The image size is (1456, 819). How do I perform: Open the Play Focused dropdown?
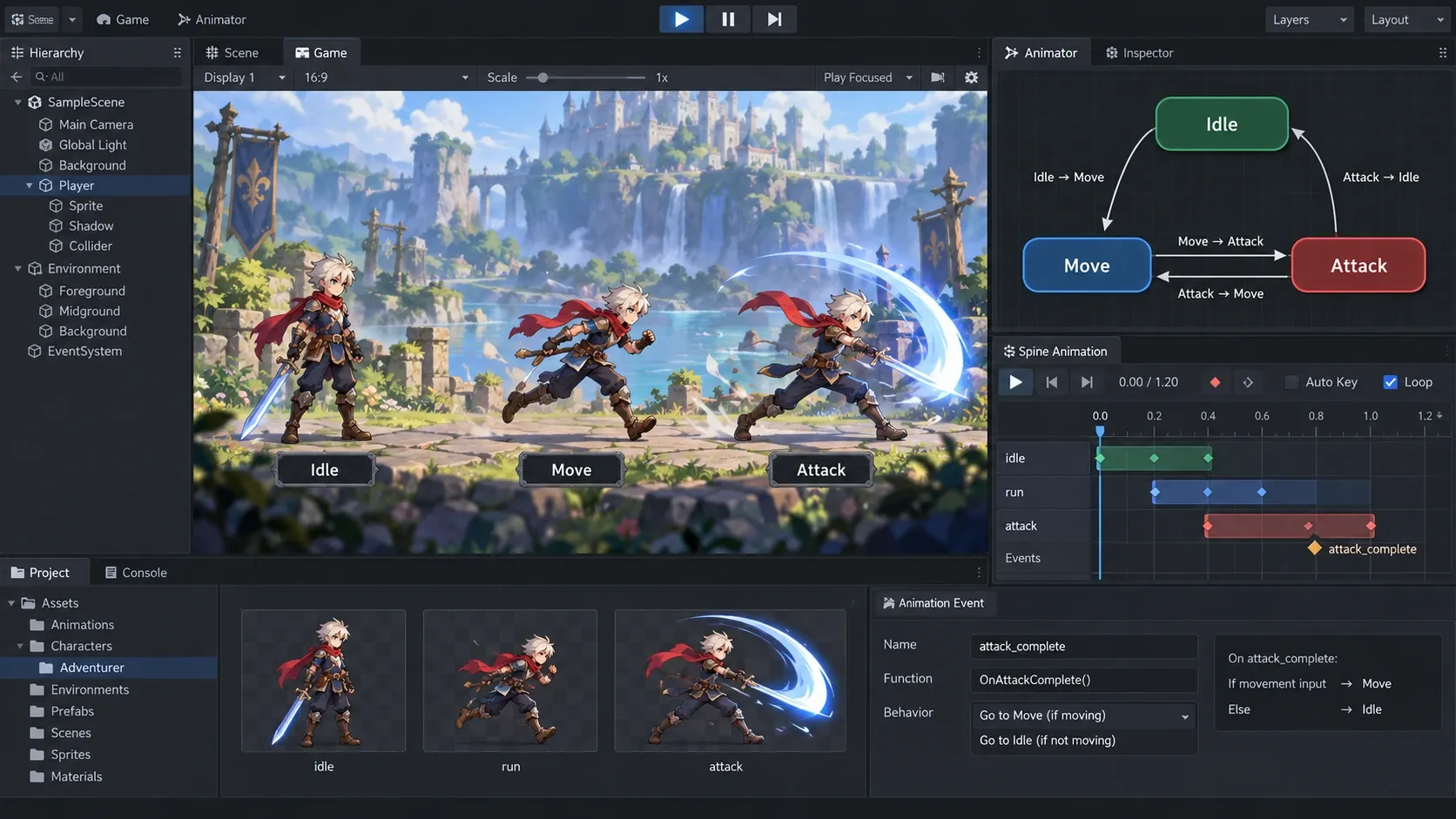tap(867, 77)
